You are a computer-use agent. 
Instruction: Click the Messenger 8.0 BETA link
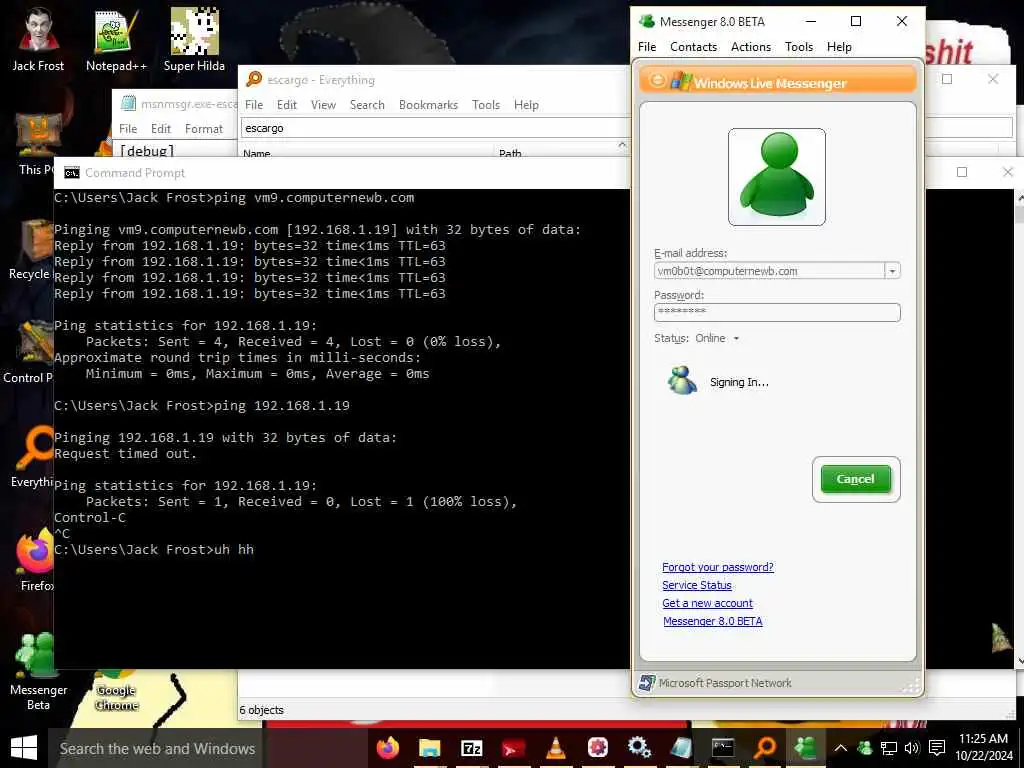tap(712, 621)
